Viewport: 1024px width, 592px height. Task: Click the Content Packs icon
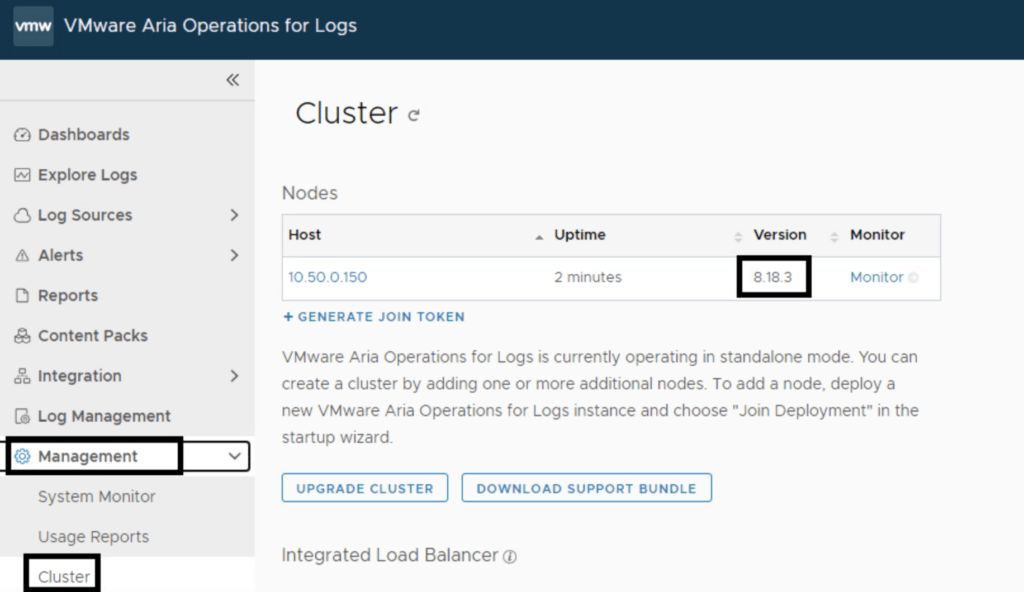[x=22, y=336]
